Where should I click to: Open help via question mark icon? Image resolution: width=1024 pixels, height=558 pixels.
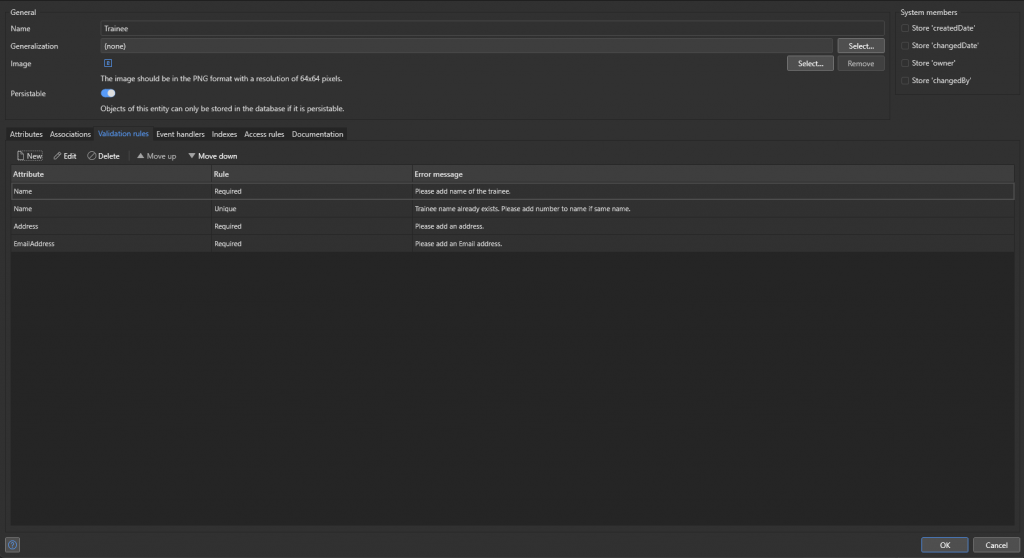click(x=12, y=545)
